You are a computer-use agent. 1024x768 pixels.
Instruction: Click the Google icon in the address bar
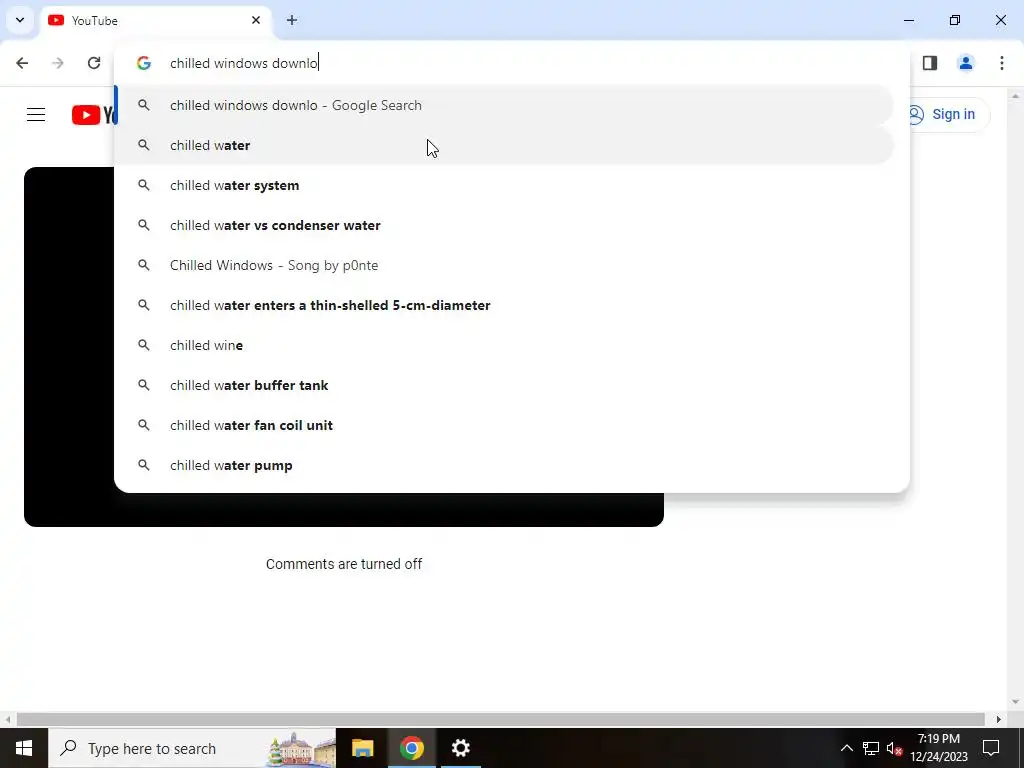(144, 63)
